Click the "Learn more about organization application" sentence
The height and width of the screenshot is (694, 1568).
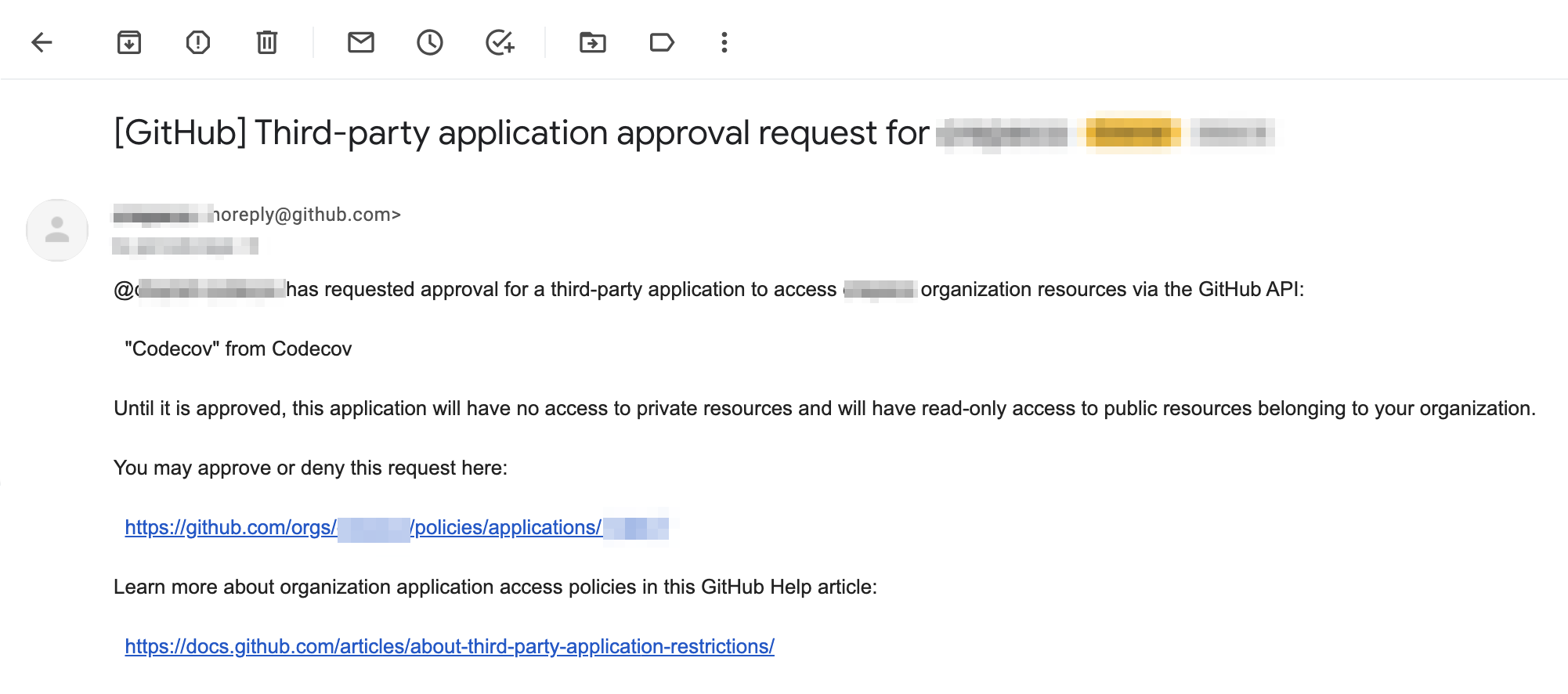pos(496,587)
